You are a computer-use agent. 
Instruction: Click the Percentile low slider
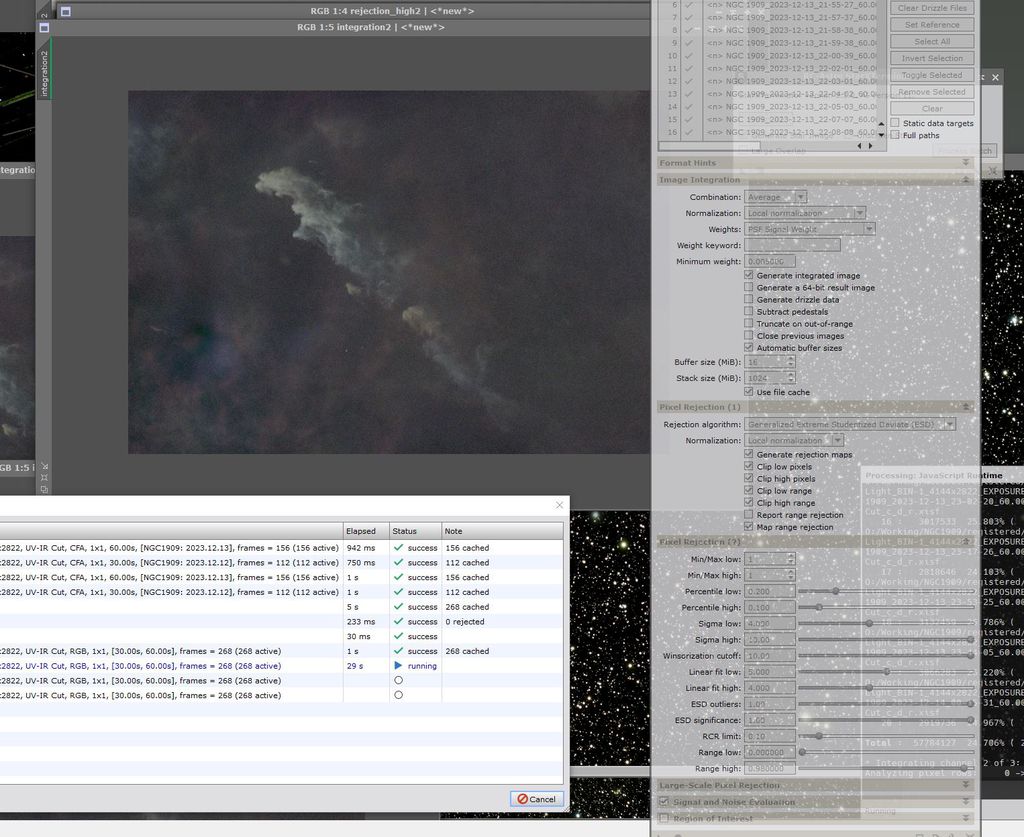(x=885, y=592)
